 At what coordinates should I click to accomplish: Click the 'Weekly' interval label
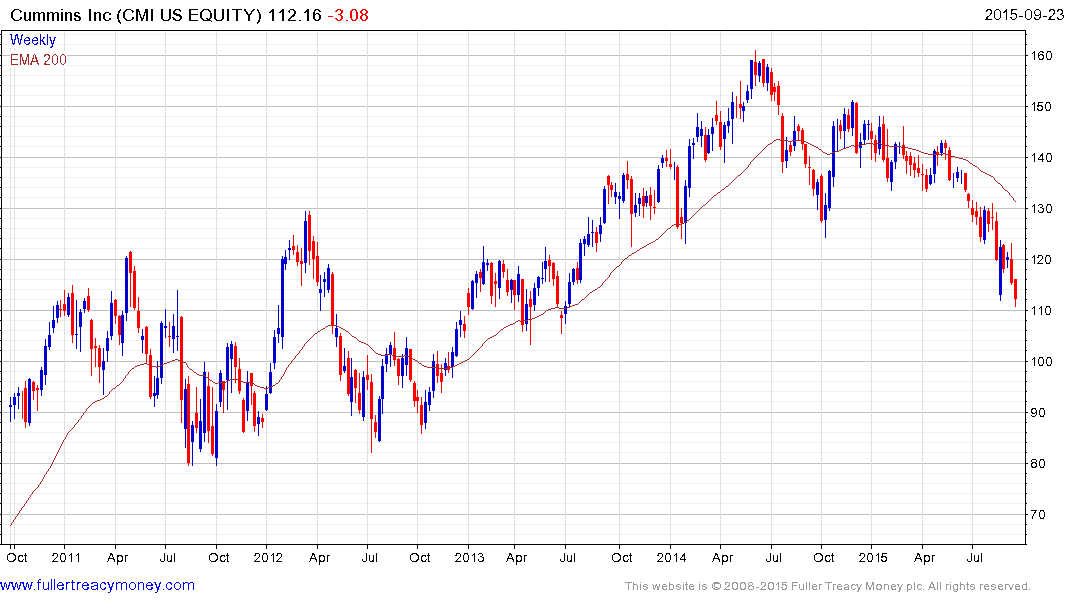point(33,40)
